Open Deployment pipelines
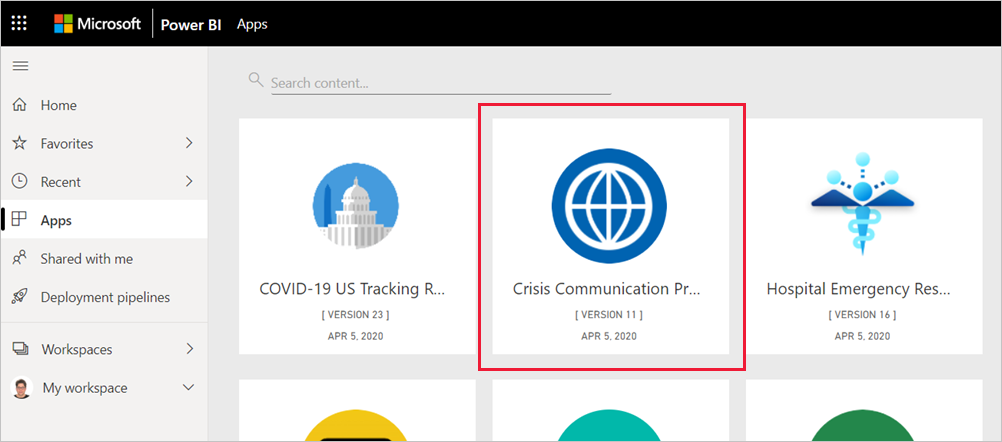The width and height of the screenshot is (1002, 442). coord(104,297)
